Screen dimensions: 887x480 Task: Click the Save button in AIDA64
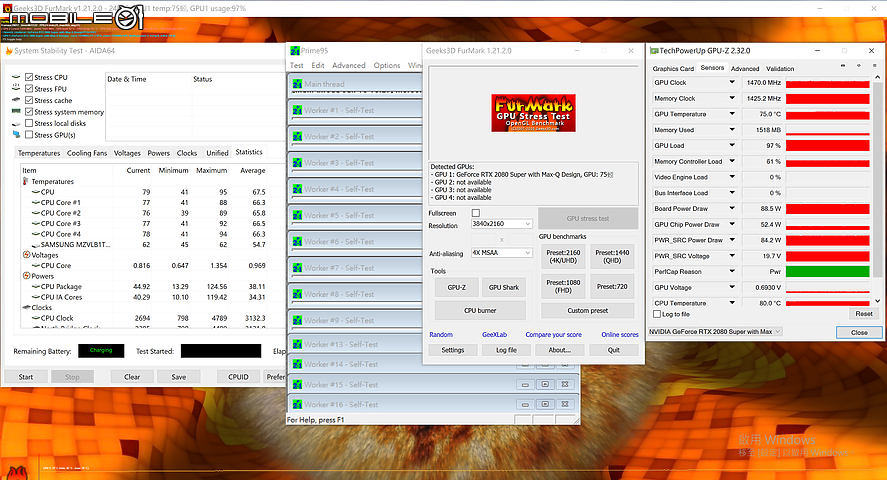pyautogui.click(x=178, y=377)
